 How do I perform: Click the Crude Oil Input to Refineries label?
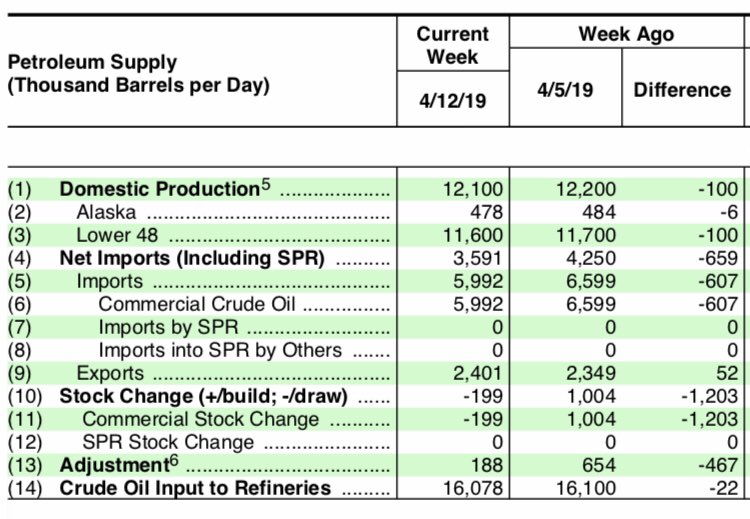pyautogui.click(x=195, y=488)
